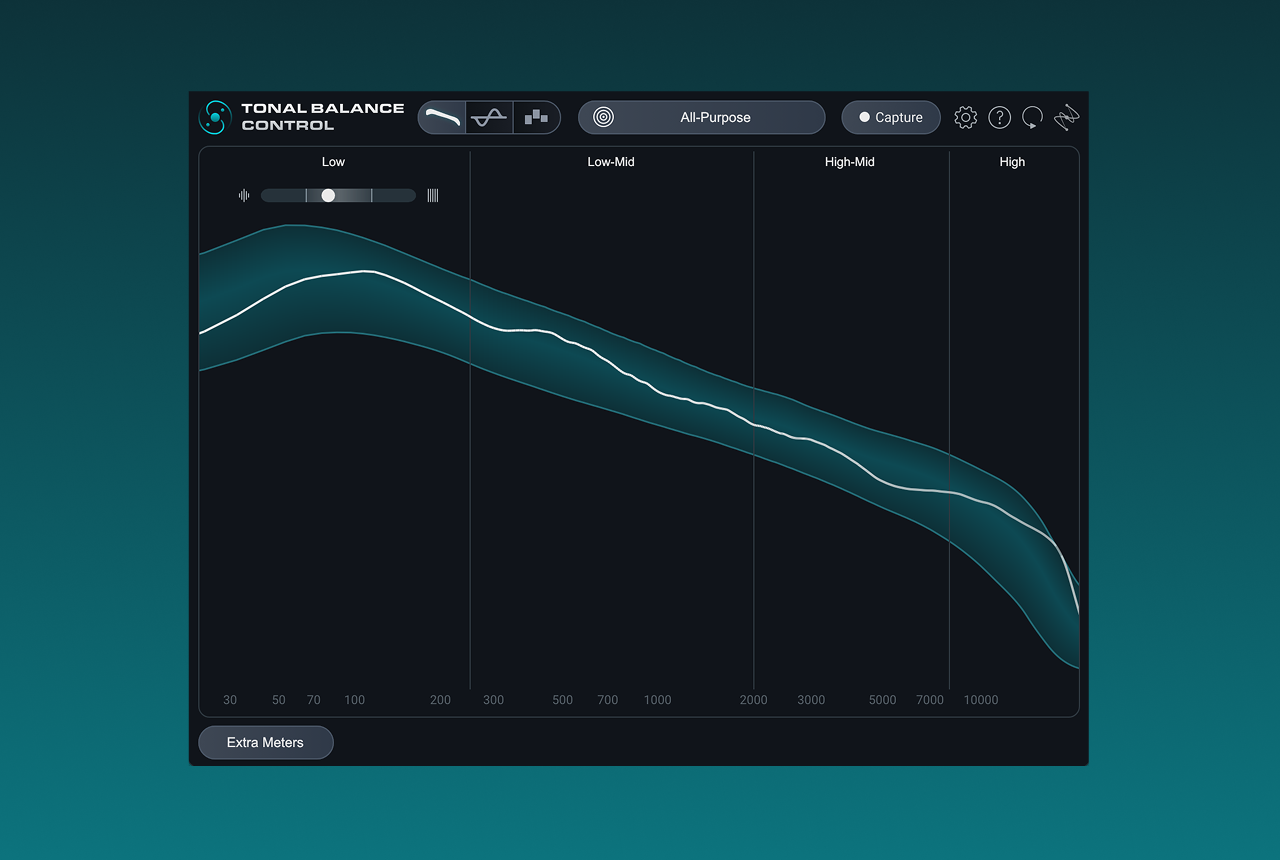Switch to the fine curve view
Image resolution: width=1280 pixels, height=860 pixels.
pos(489,117)
